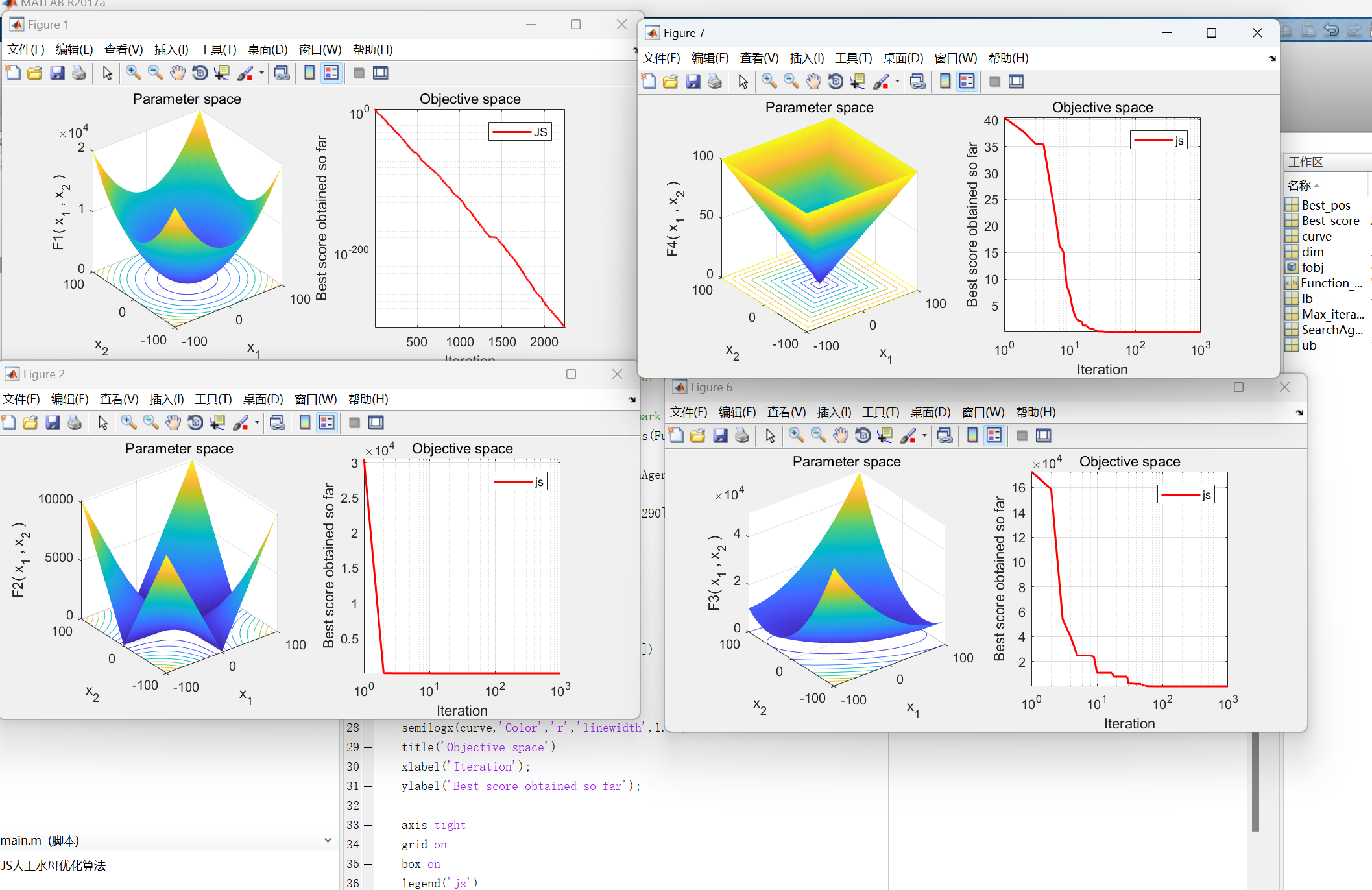Expand main.m script details dropdown chevron
This screenshot has width=1372, height=890.
(328, 840)
